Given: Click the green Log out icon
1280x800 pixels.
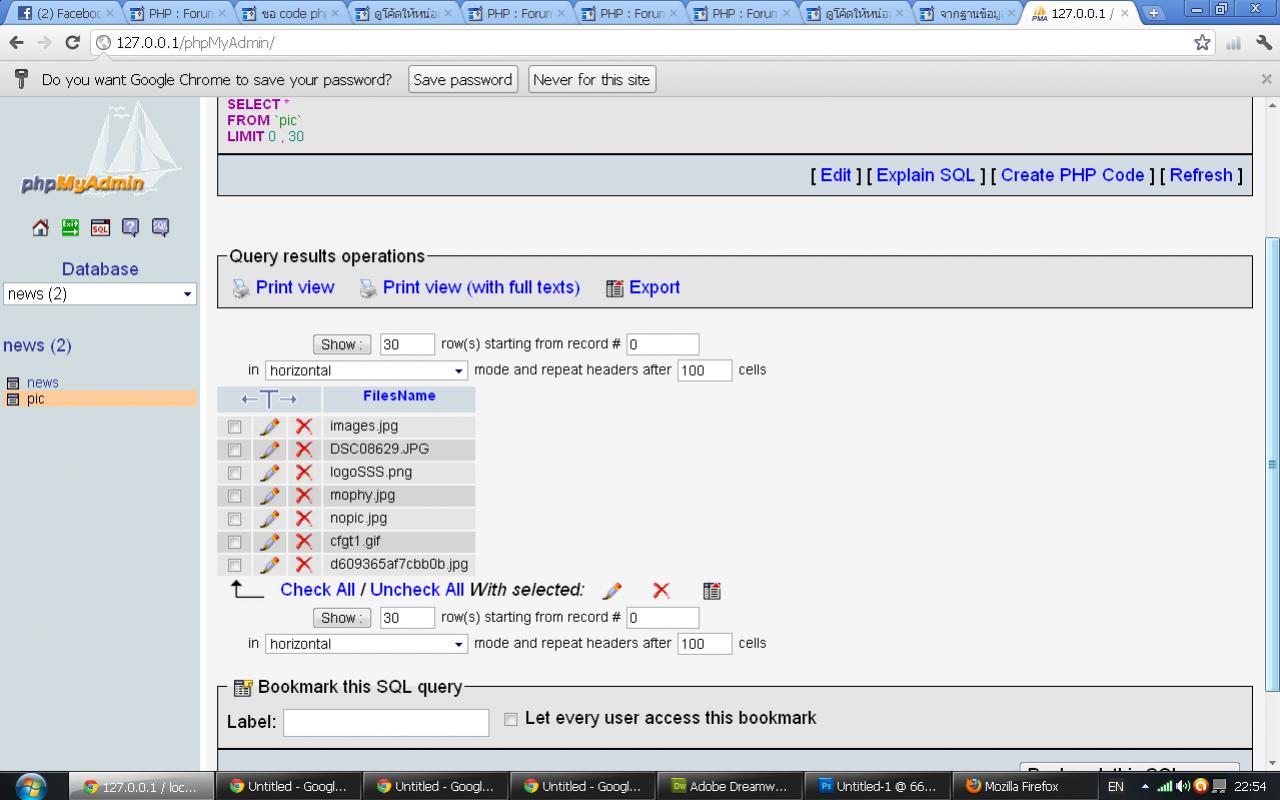Looking at the screenshot, I should (70, 228).
